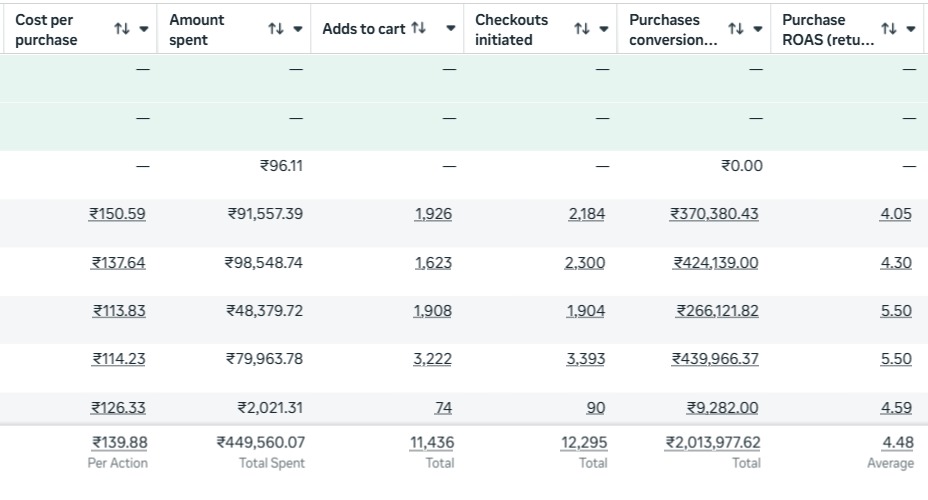This screenshot has width=928, height=500.
Task: Open Cost per purchase column dropdown
Action: [x=144, y=29]
